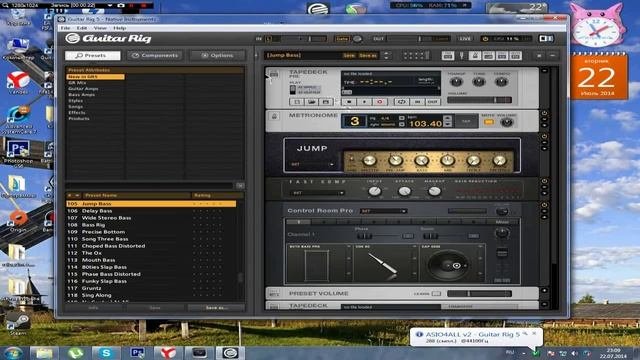This screenshot has height=360, width=640.
Task: Toggle power of the Fast Comp module
Action: pos(544,181)
